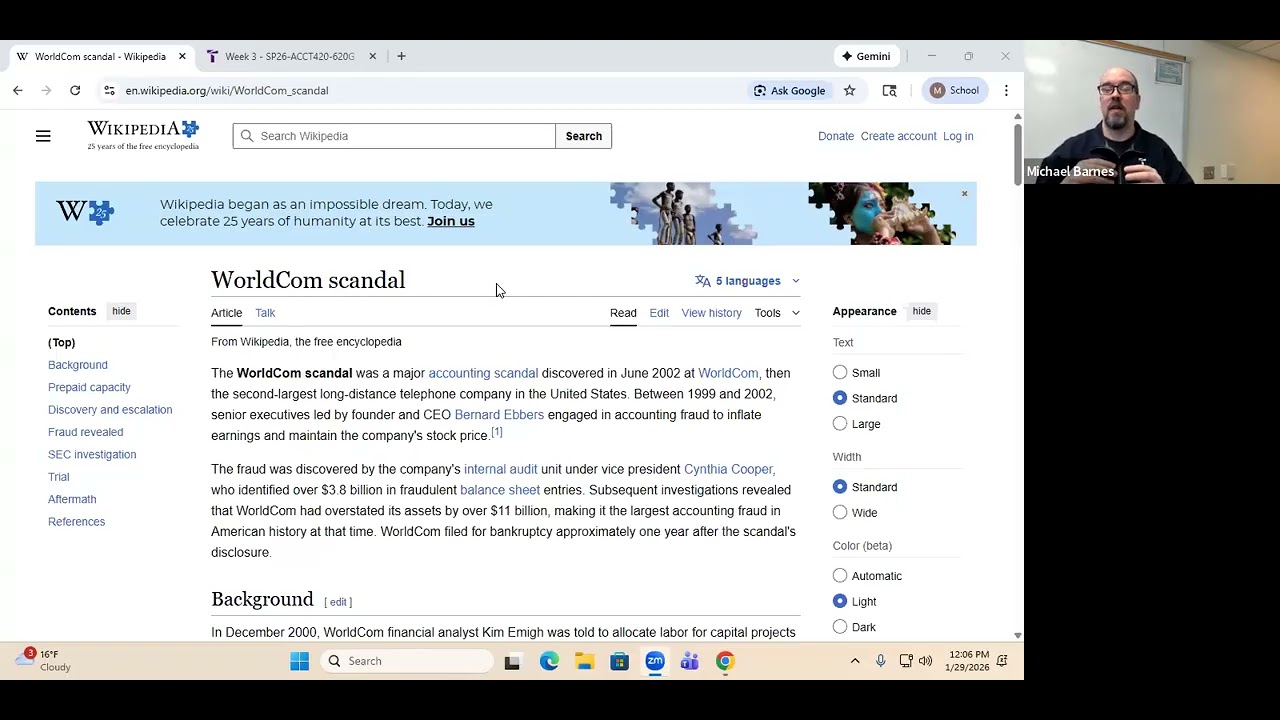Select Small text size
Viewport: 1280px width, 720px height.
840,373
